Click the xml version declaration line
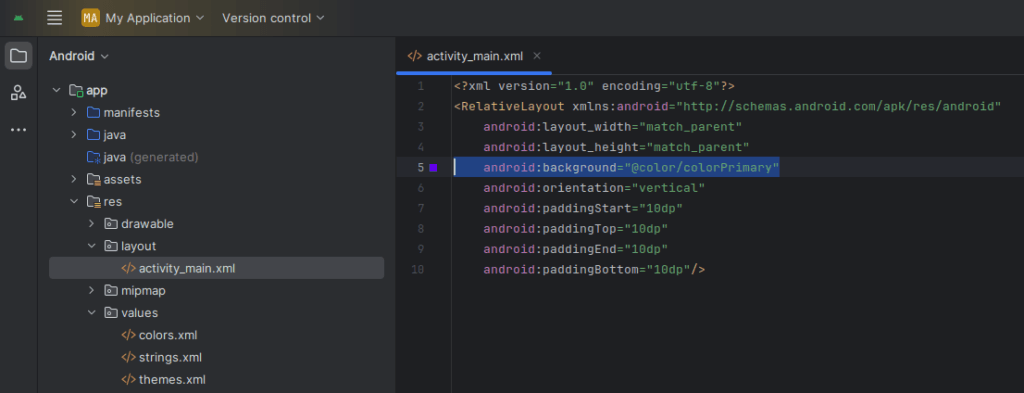 (594, 86)
